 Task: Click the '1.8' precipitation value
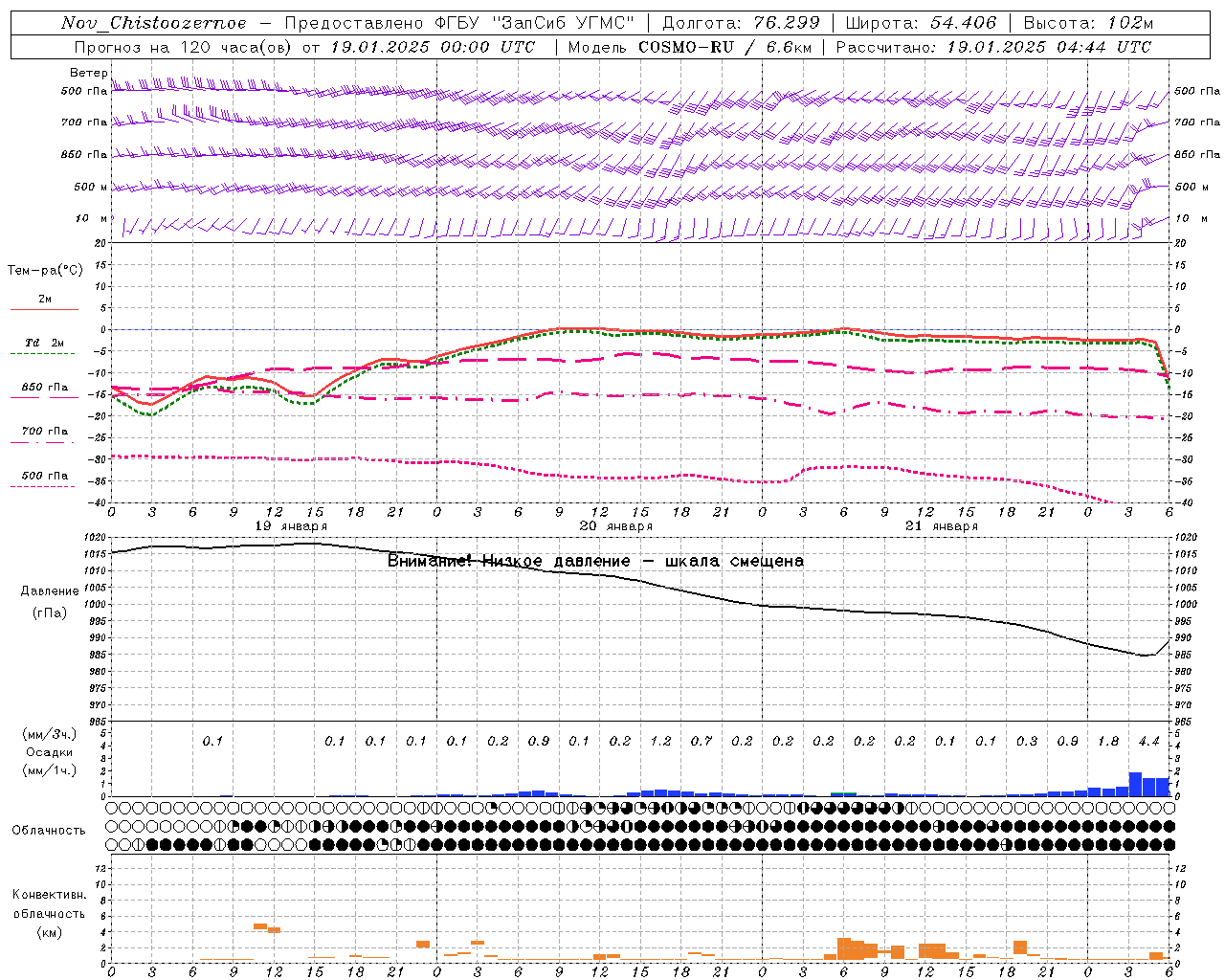pos(1108,741)
